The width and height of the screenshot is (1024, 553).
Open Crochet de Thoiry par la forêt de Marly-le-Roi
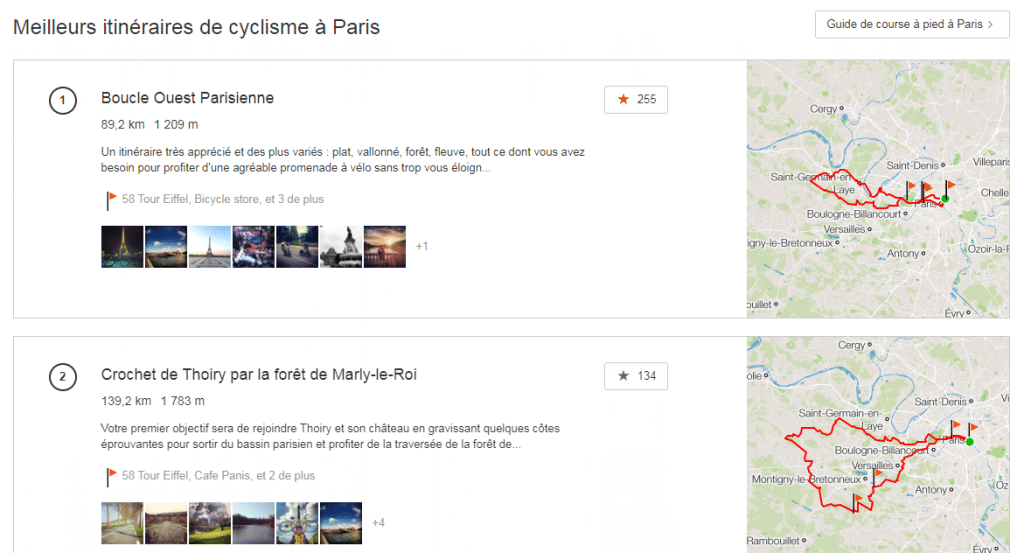pyautogui.click(x=259, y=375)
